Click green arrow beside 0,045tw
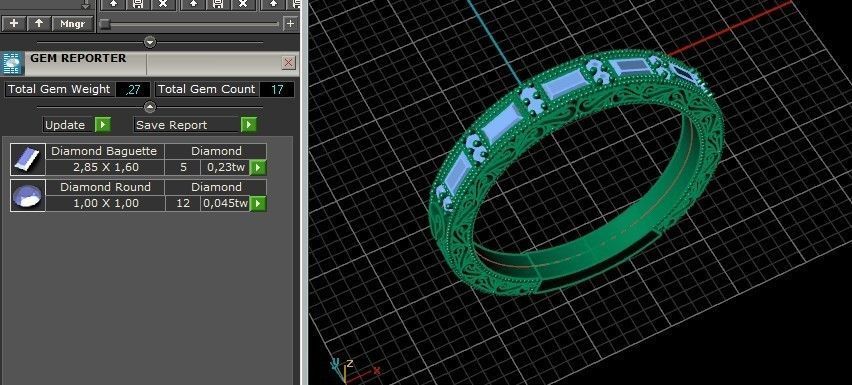 coord(258,203)
